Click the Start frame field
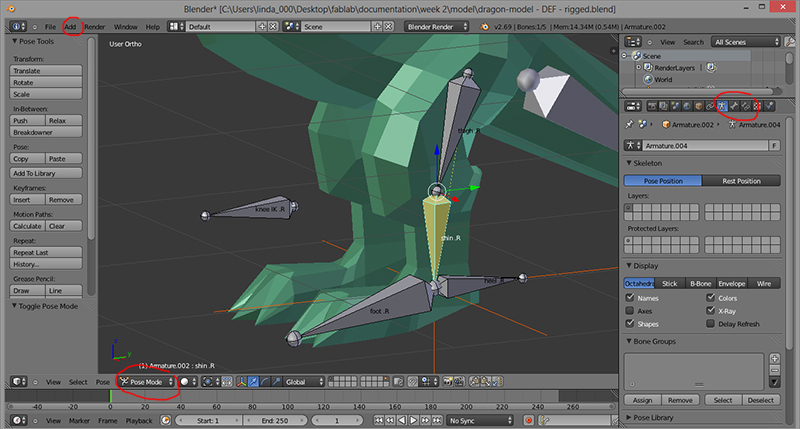The height and width of the screenshot is (429, 800). click(208, 420)
